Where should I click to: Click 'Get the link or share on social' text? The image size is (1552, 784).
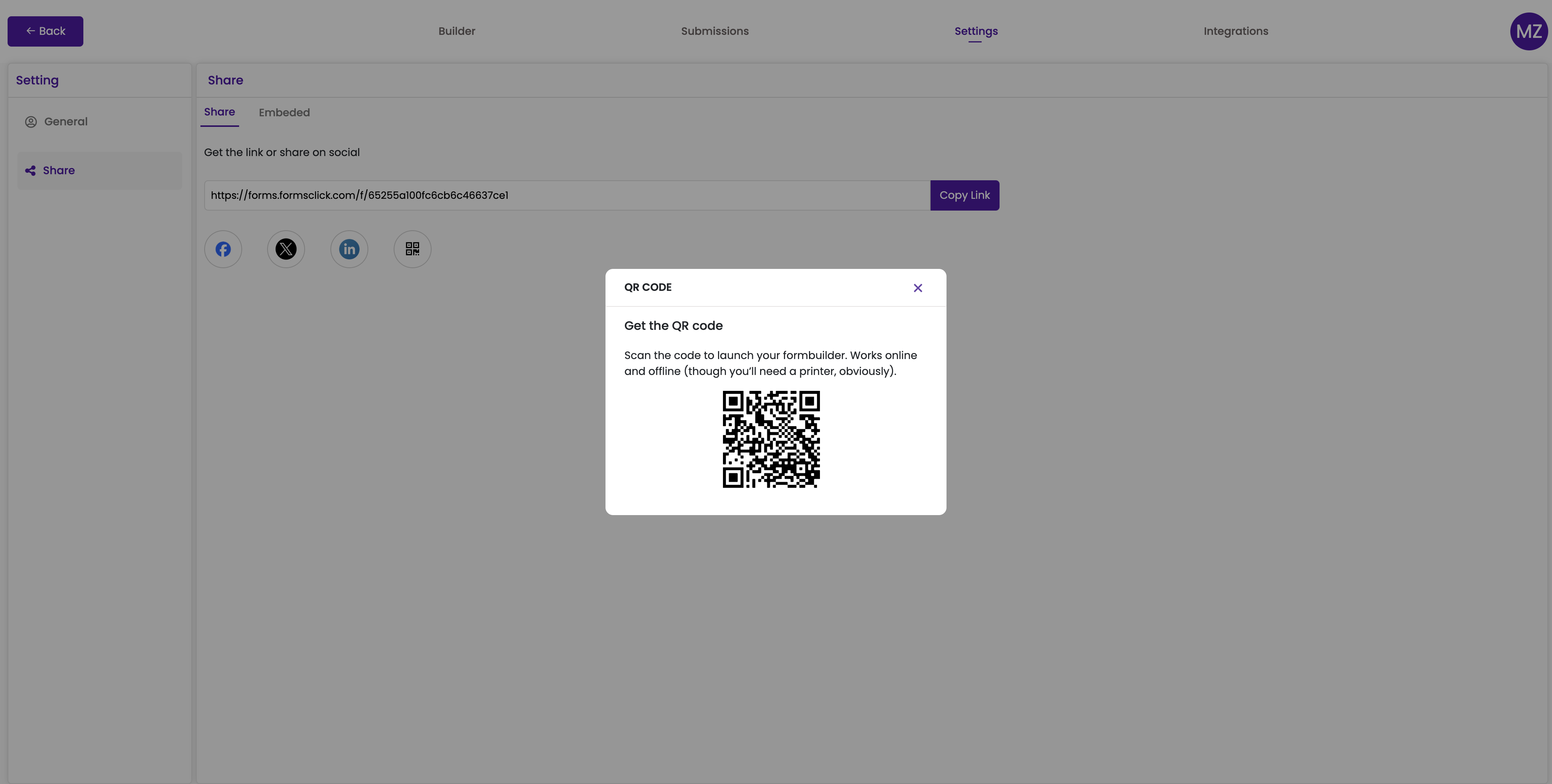pos(282,152)
